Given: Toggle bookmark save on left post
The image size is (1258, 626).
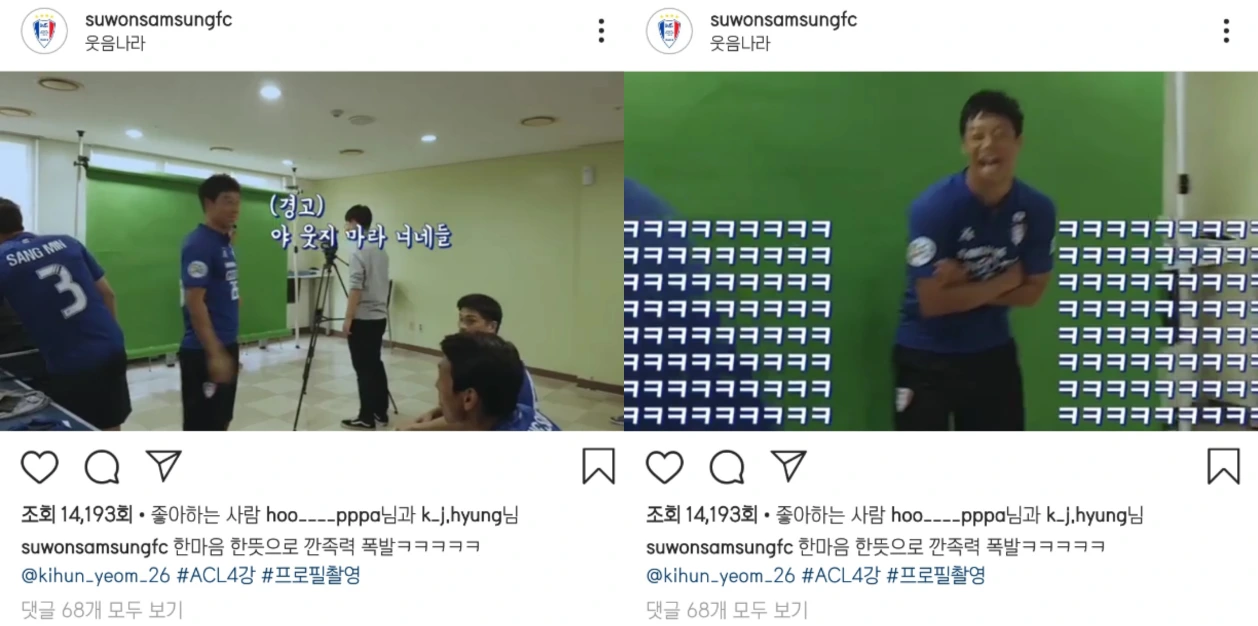Looking at the screenshot, I should tap(598, 466).
